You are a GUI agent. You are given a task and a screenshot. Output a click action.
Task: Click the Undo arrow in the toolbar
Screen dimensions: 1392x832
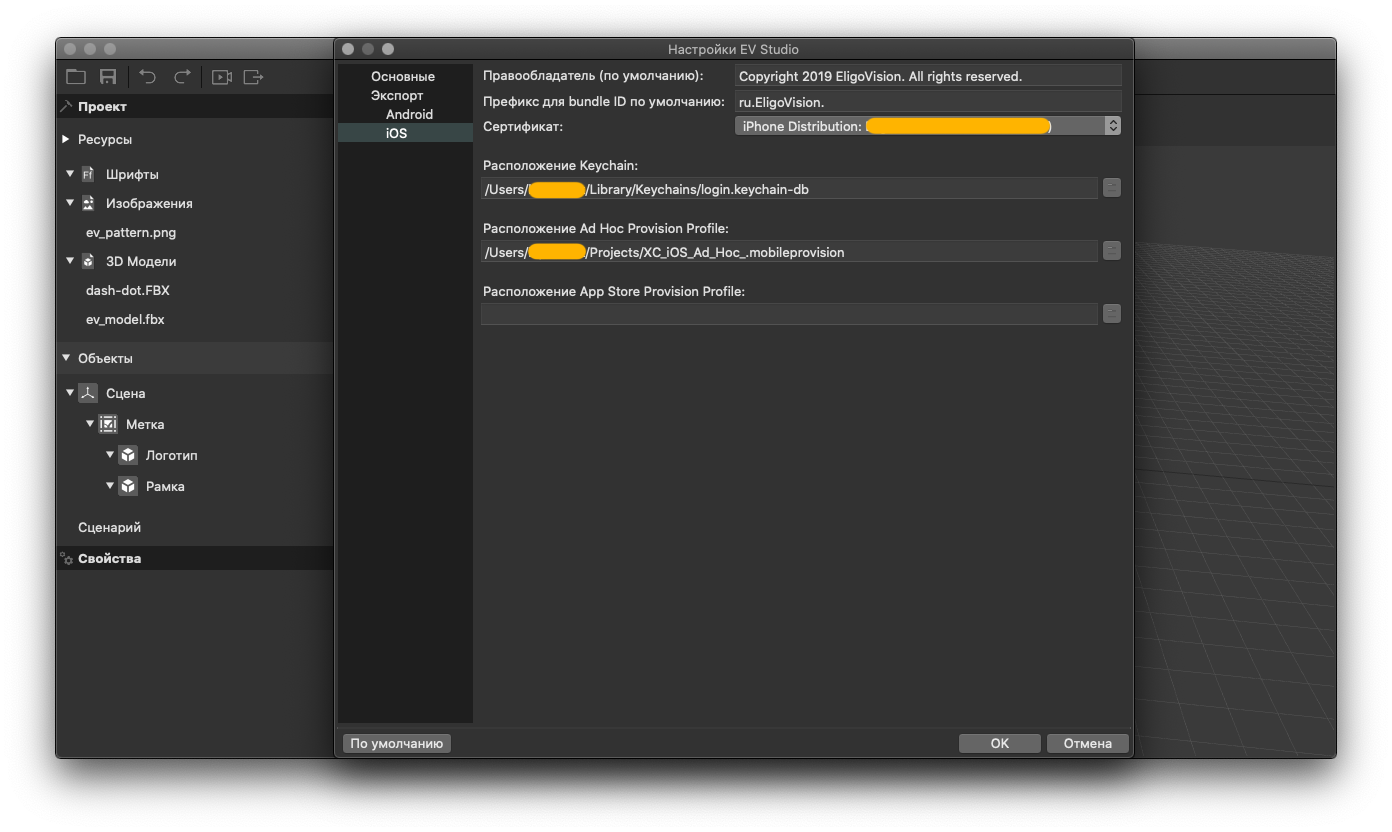tap(146, 76)
